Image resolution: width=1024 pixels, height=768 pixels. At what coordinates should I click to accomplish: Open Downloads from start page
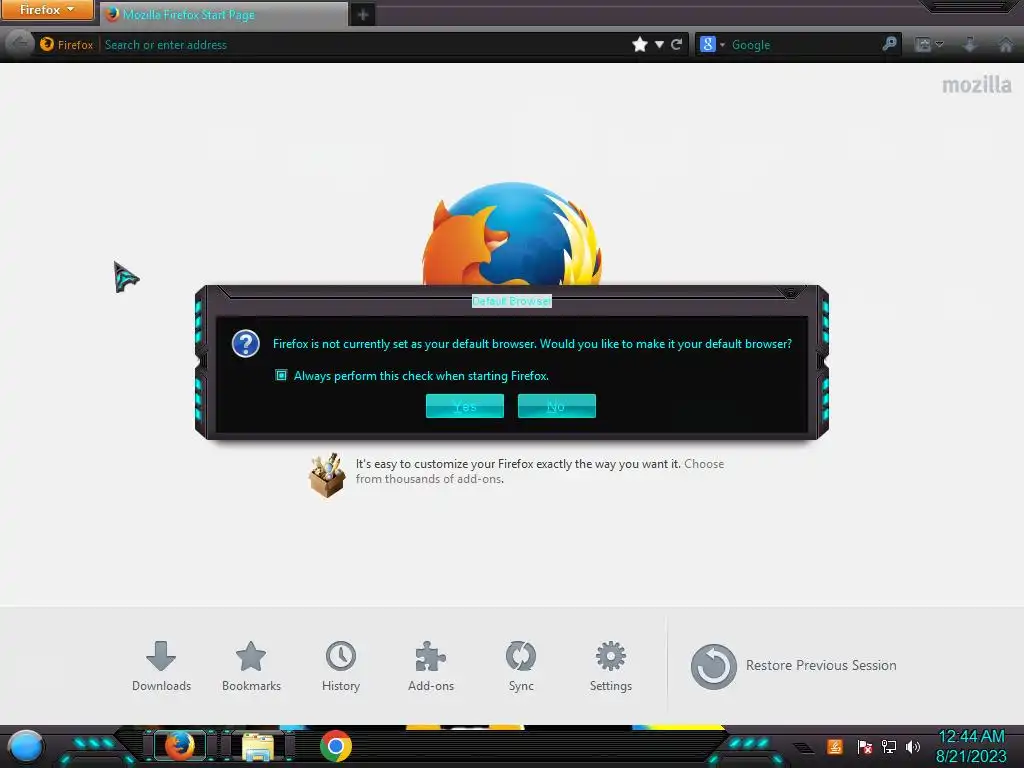[161, 666]
